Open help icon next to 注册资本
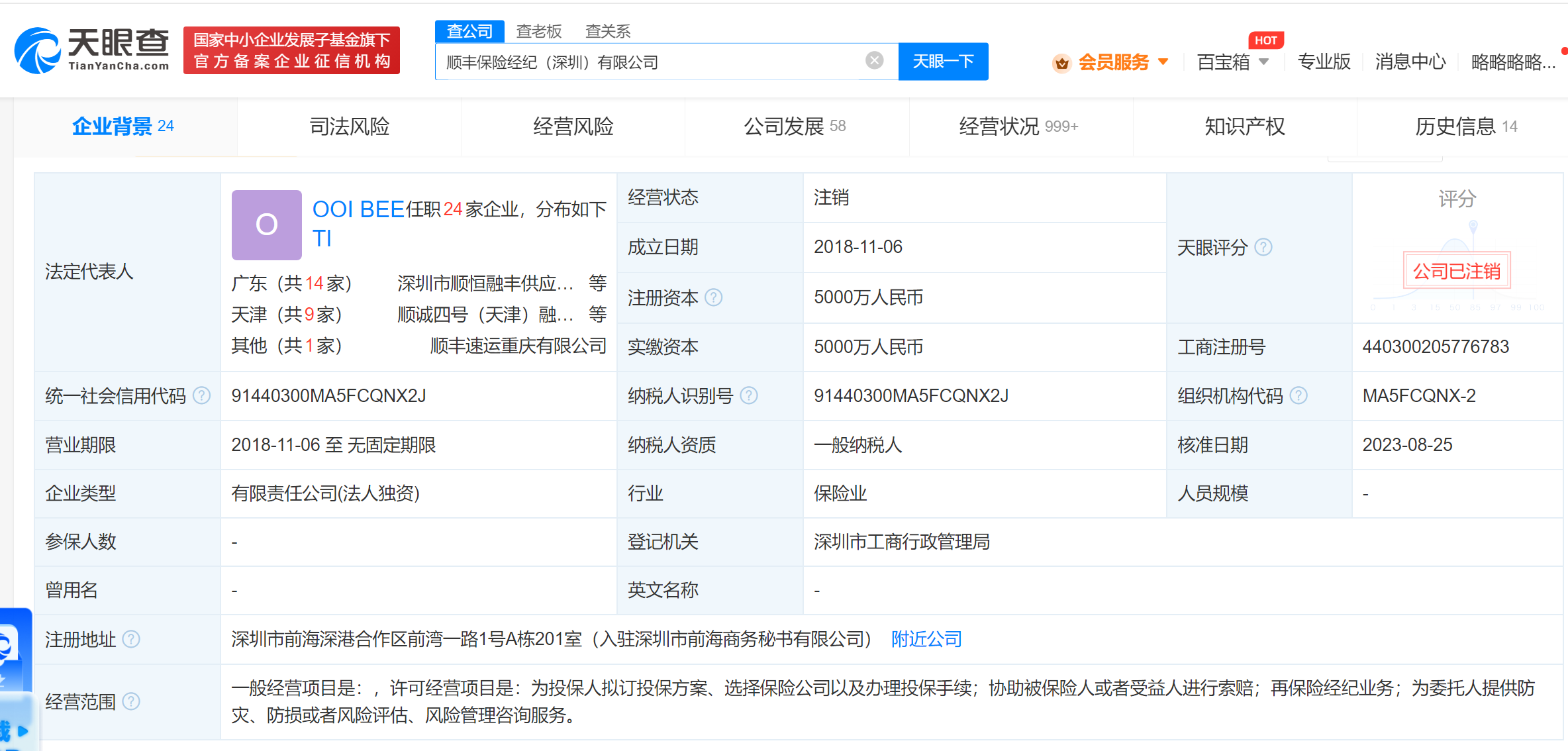Viewport: 1568px width, 751px height. point(713,297)
